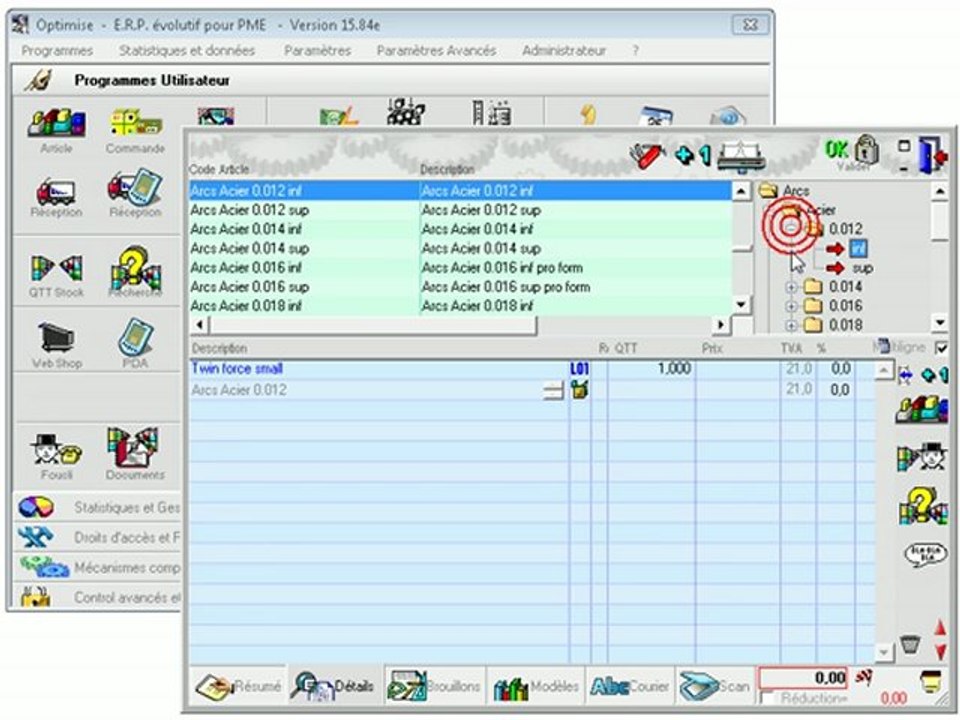
Task: Click the Swiss army knife tools icon
Action: [x=648, y=156]
